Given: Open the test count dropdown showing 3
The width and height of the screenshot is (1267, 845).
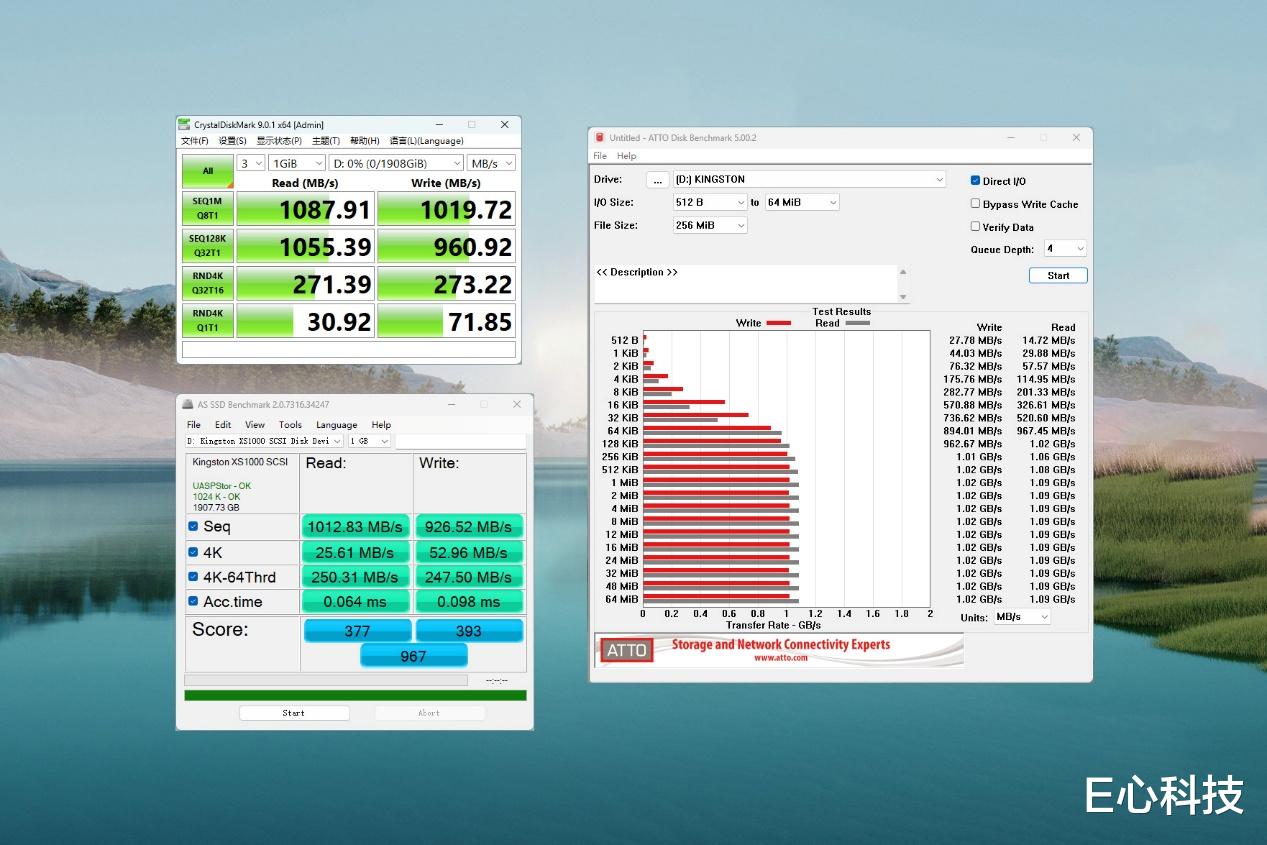Looking at the screenshot, I should [251, 163].
